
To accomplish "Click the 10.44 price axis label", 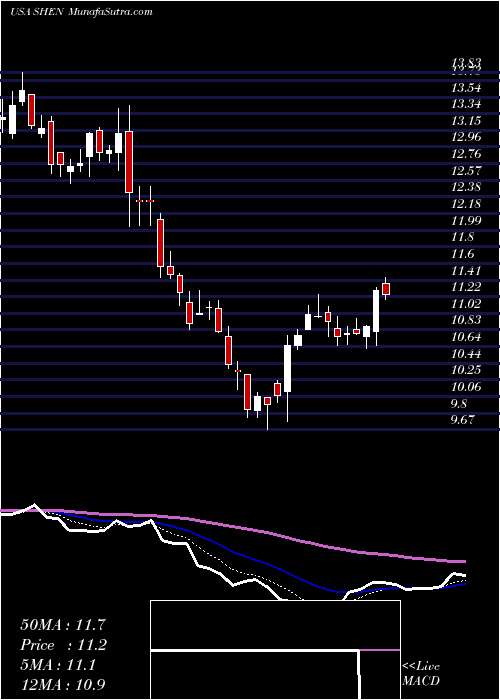I will coord(466,354).
